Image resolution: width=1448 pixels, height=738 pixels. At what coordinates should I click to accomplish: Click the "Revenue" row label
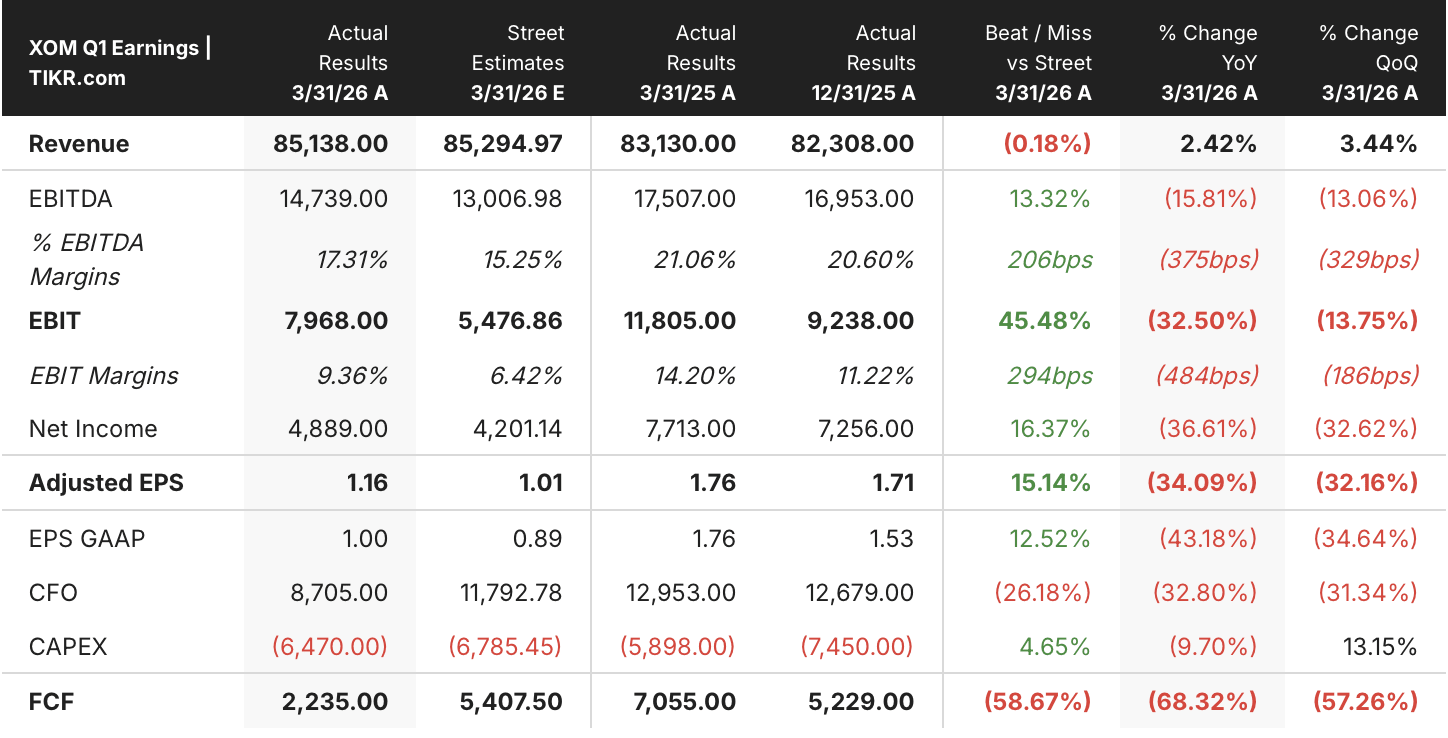tap(79, 144)
